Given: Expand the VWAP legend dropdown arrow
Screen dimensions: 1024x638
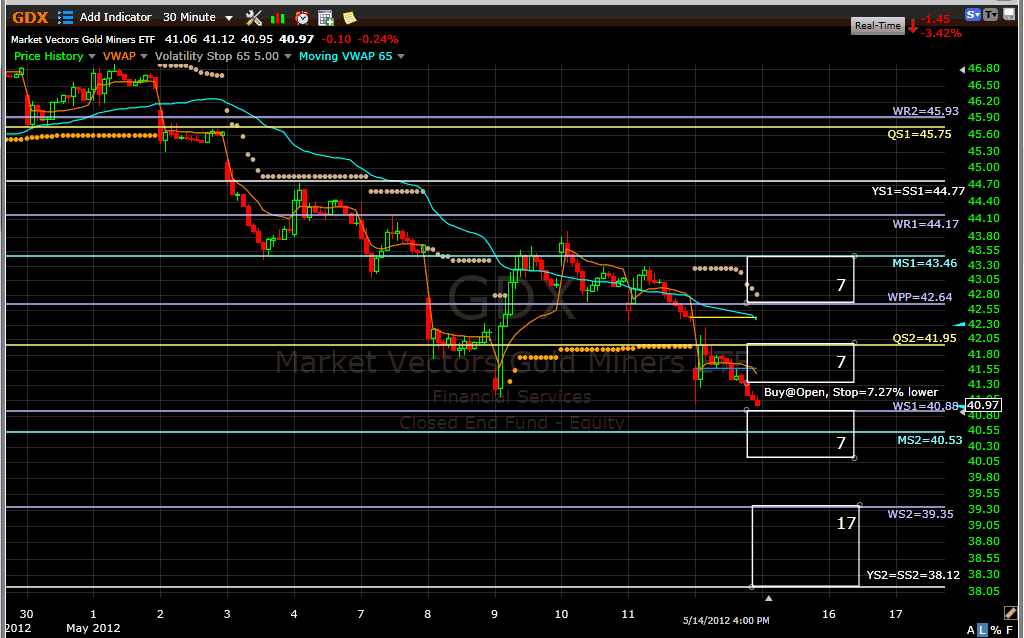Looking at the screenshot, I should (144, 57).
